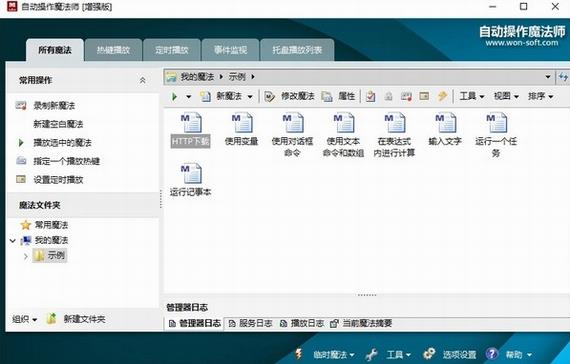Screen dimensions: 570x364
Task: Open the 帮助 menu
Action: 509,354
